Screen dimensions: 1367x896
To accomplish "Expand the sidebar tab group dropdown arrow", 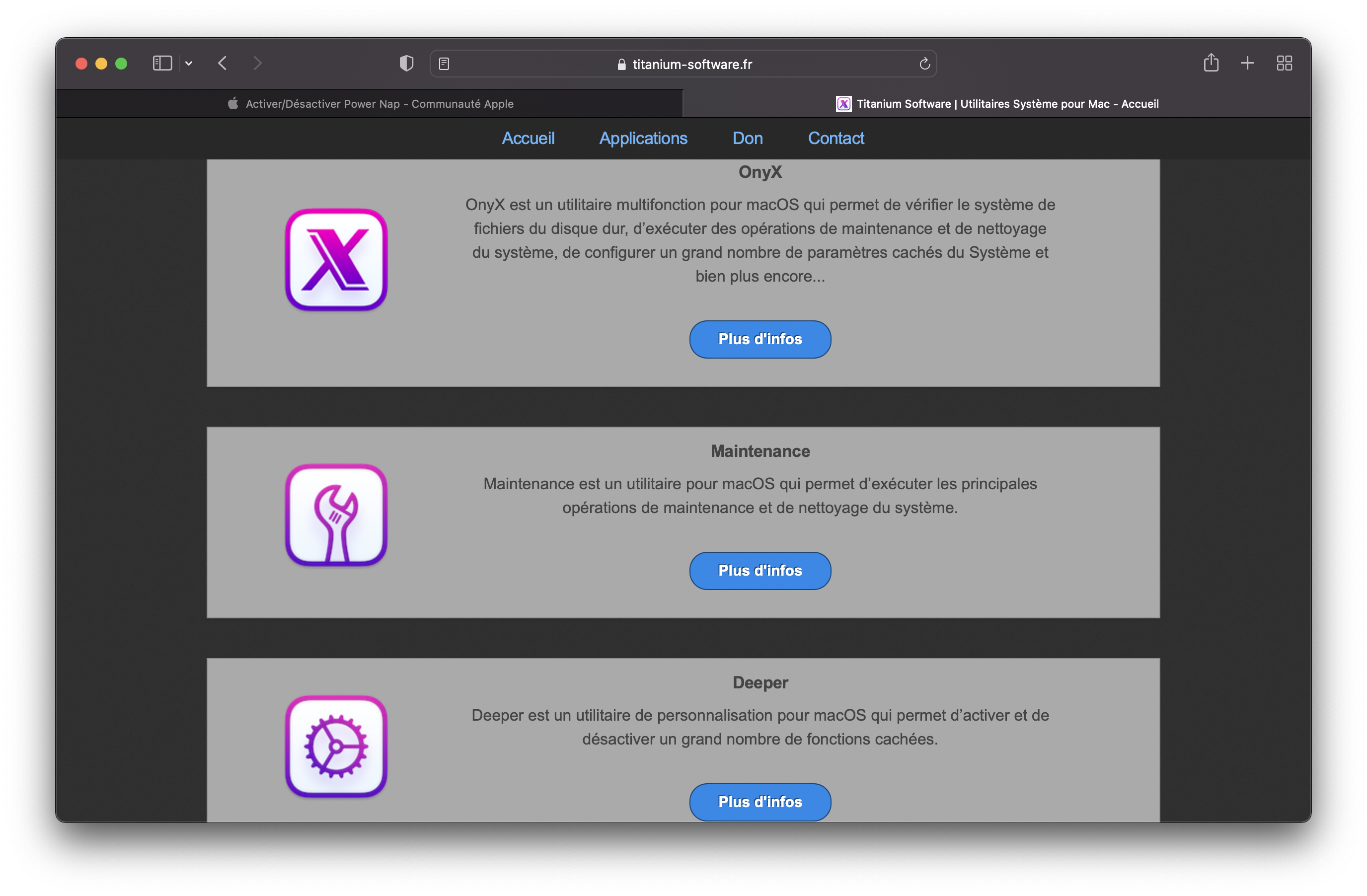I will click(x=189, y=64).
